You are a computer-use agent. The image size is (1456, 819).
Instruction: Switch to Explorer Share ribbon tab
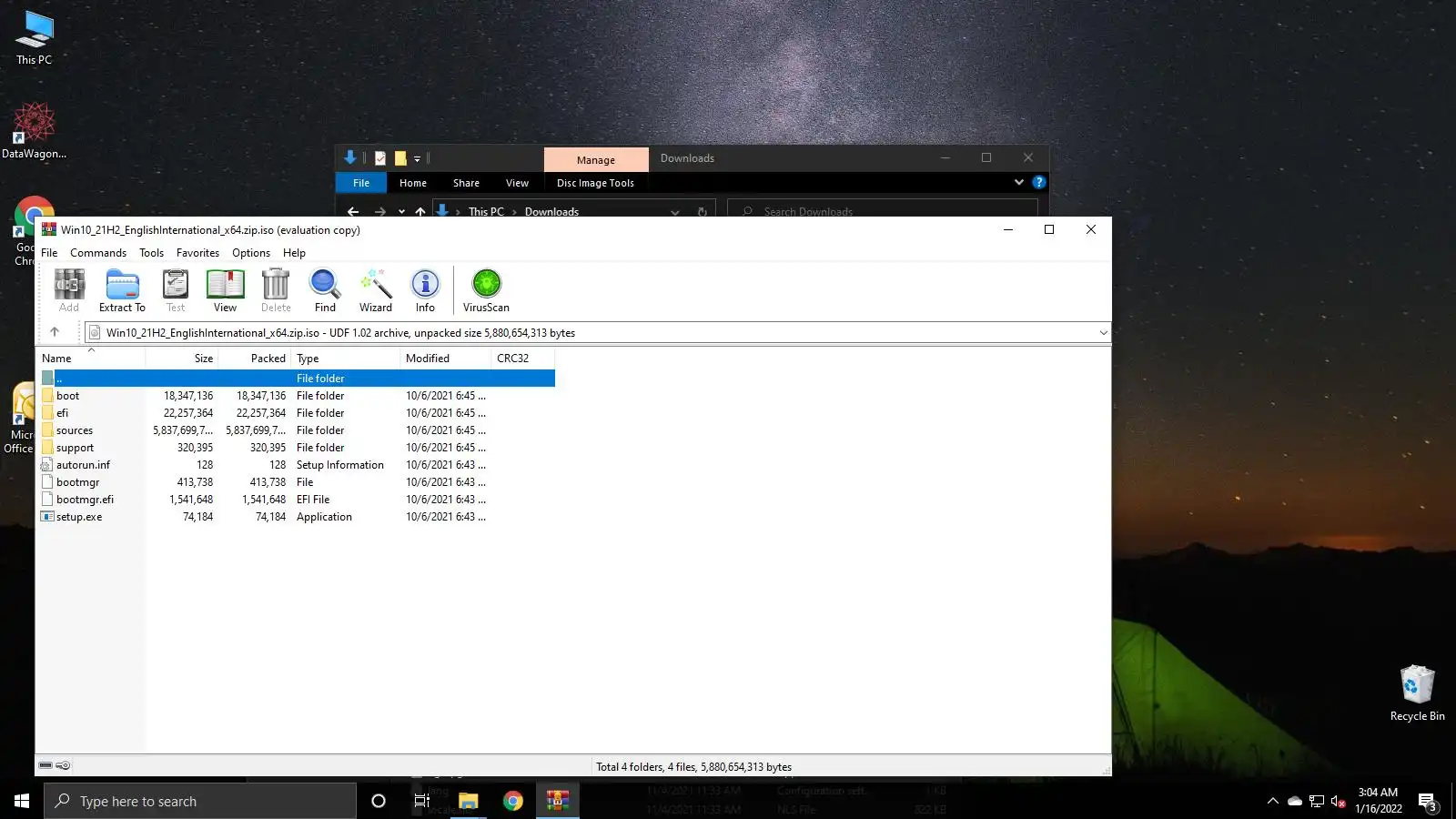click(466, 183)
